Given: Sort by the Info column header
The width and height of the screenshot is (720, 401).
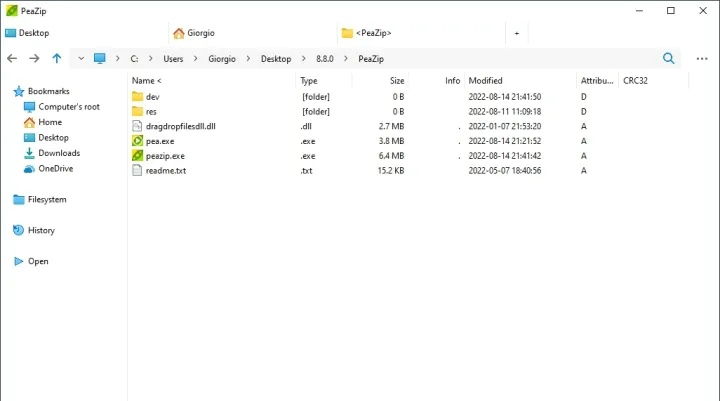Looking at the screenshot, I should point(452,80).
